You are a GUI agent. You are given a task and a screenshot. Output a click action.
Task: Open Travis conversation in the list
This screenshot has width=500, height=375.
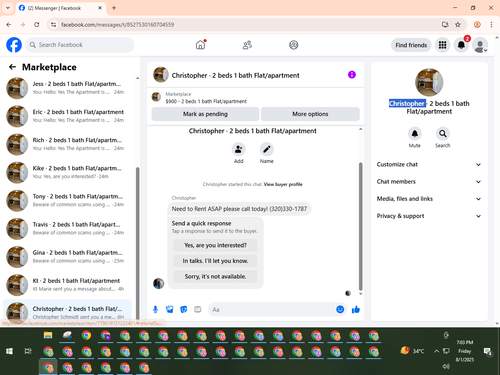(68, 229)
